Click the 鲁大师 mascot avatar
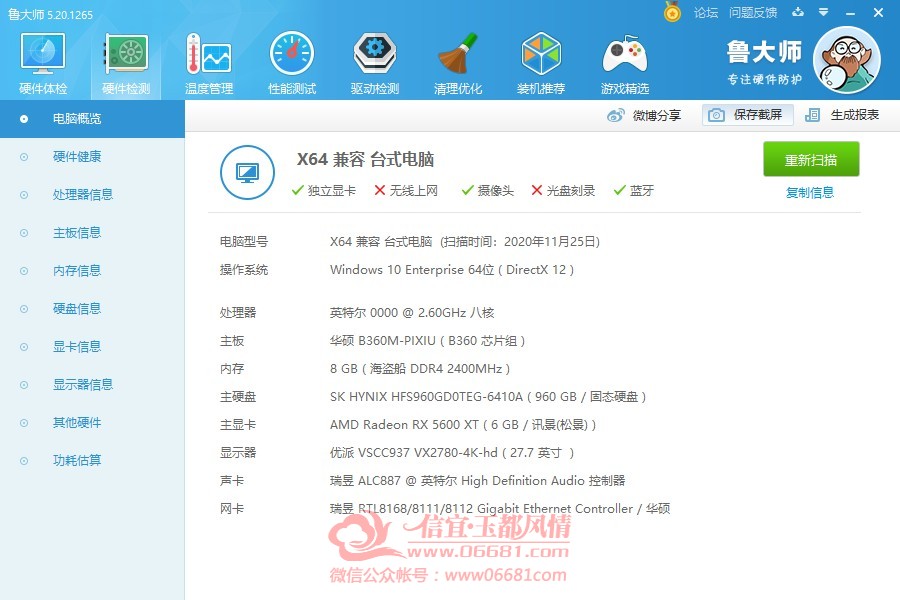This screenshot has height=600, width=900. [x=847, y=60]
